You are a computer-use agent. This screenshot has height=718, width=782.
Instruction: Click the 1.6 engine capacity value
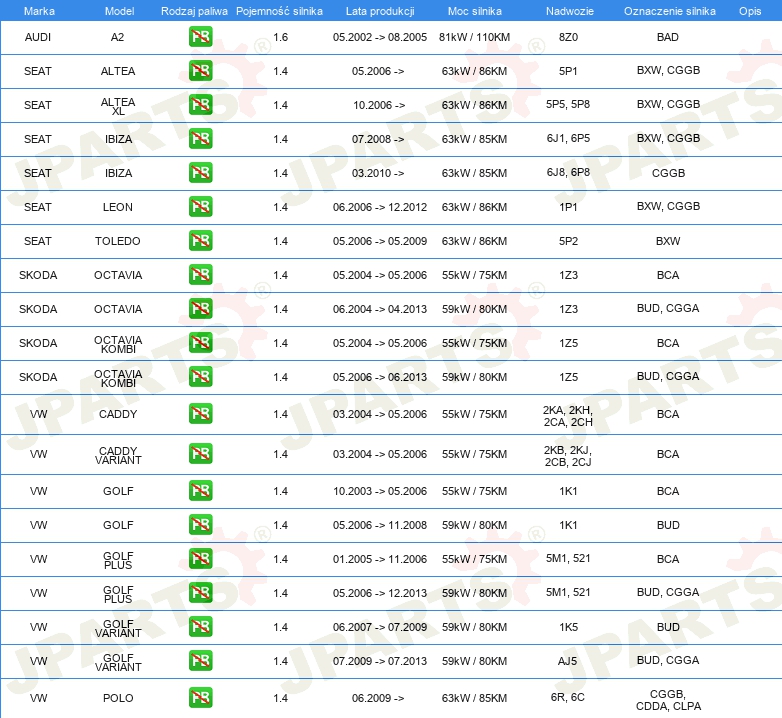(281, 37)
